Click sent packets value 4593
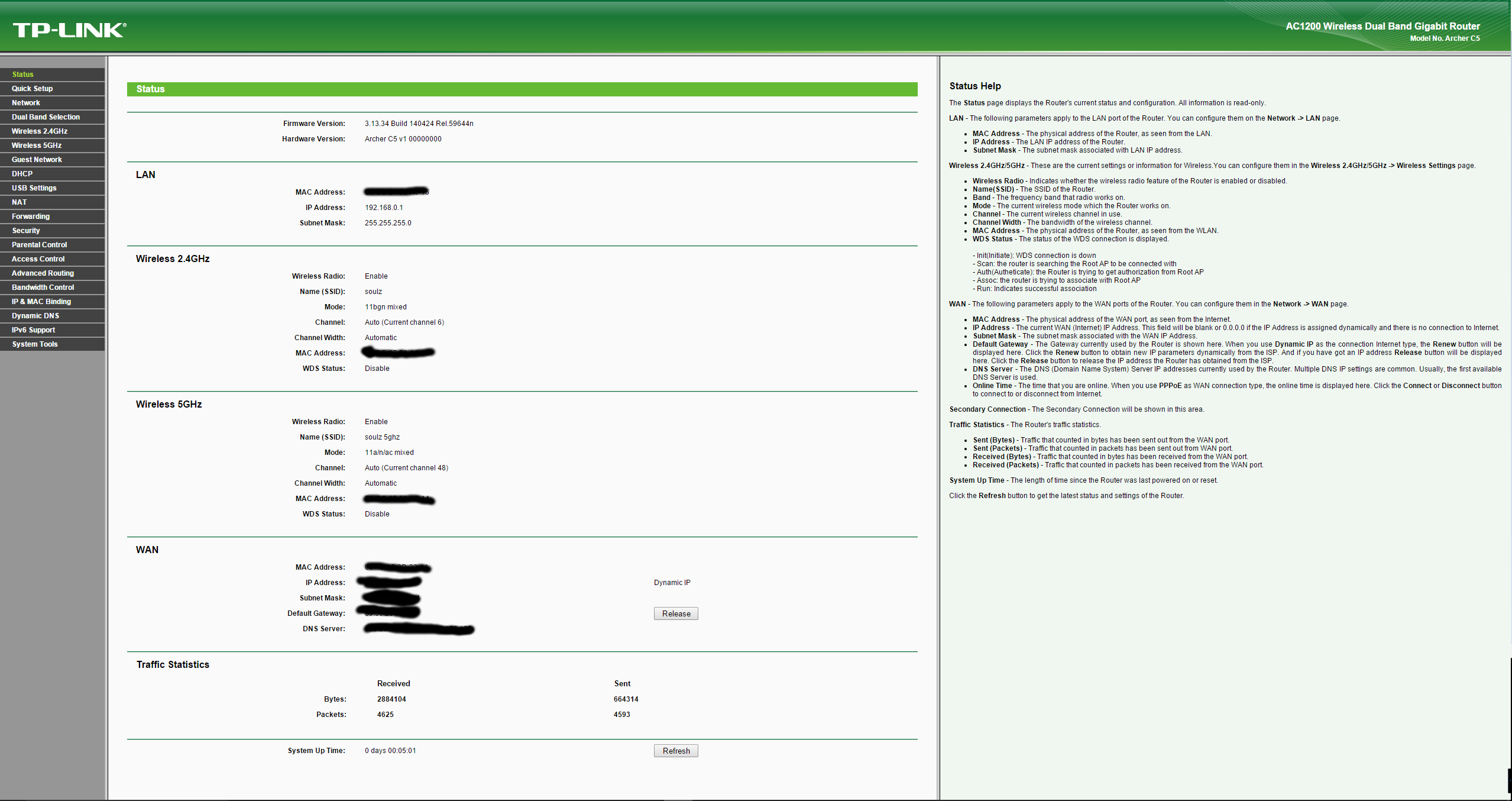Viewport: 1512px width, 801px height. point(621,715)
